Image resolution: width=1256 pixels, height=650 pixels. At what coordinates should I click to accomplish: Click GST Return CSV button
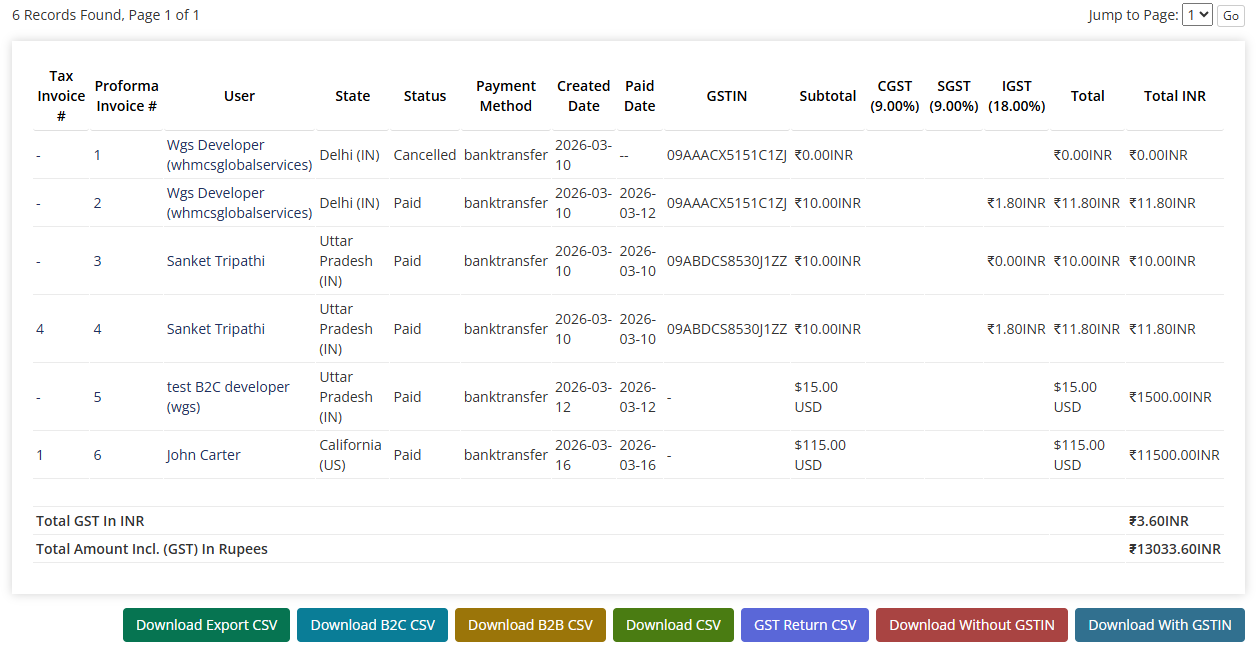click(x=805, y=625)
